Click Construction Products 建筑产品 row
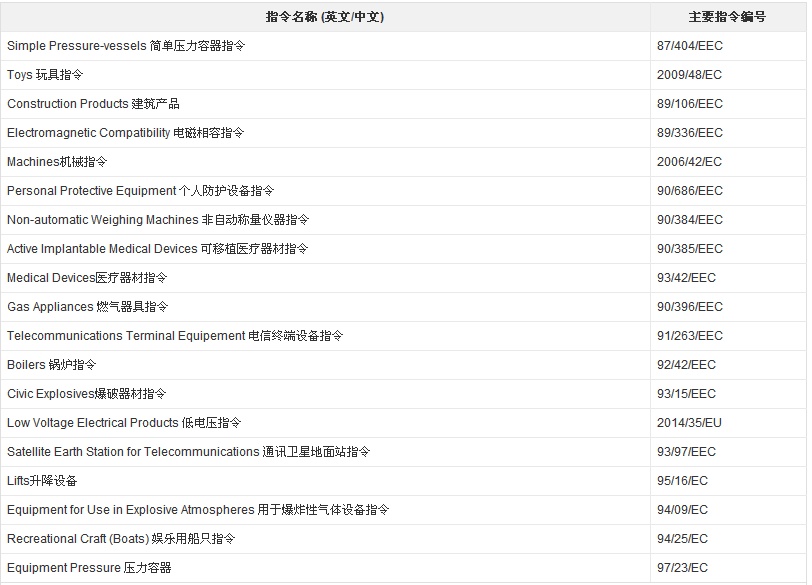The height and width of the screenshot is (585, 812). point(93,104)
